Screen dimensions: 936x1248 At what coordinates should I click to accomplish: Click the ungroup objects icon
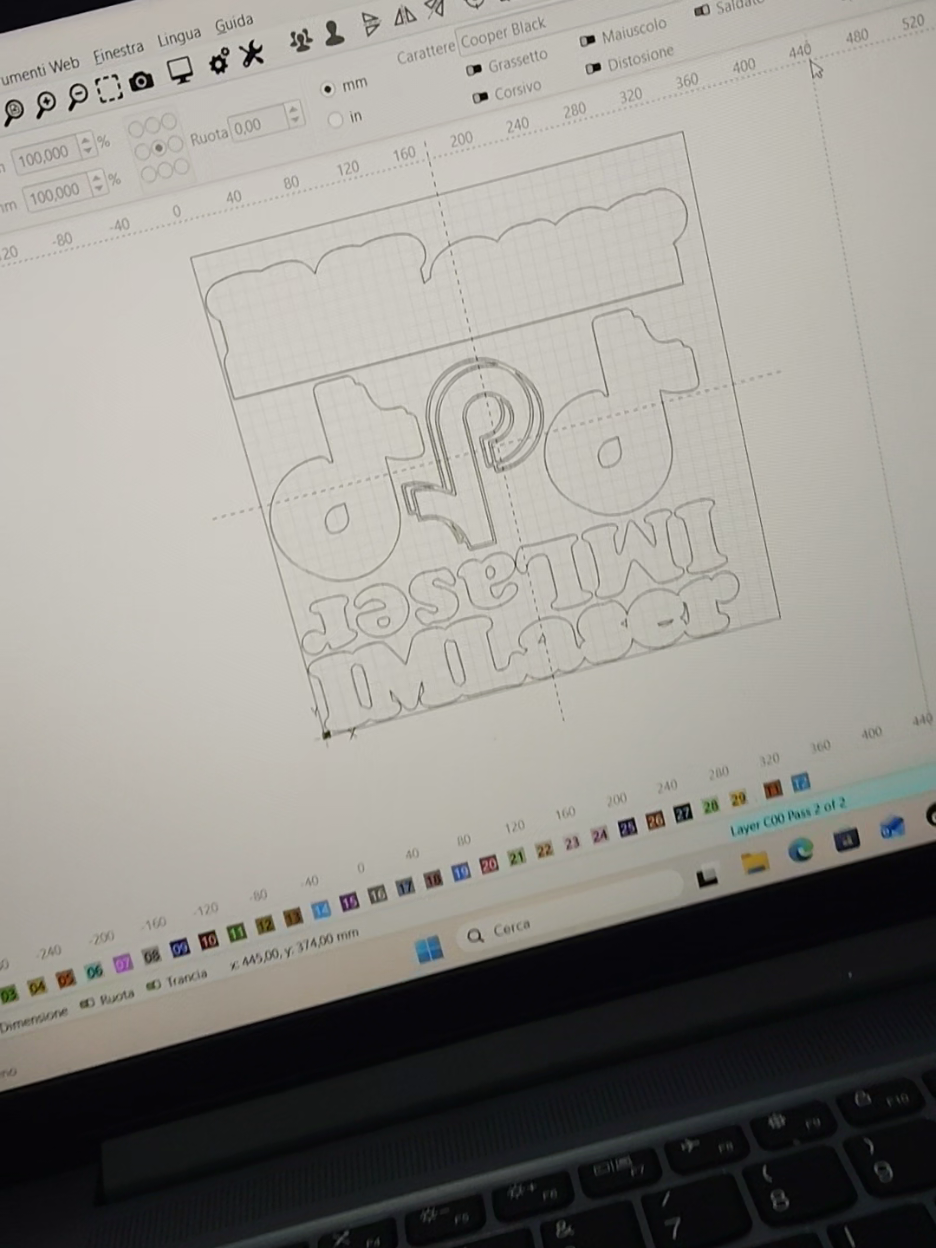click(334, 32)
